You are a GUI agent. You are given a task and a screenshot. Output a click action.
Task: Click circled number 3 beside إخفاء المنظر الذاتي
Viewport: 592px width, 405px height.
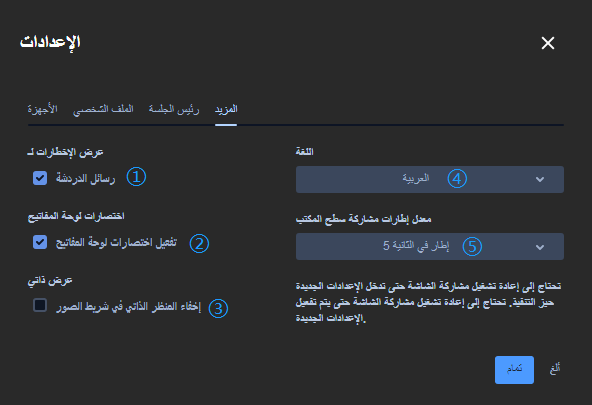coord(218,308)
